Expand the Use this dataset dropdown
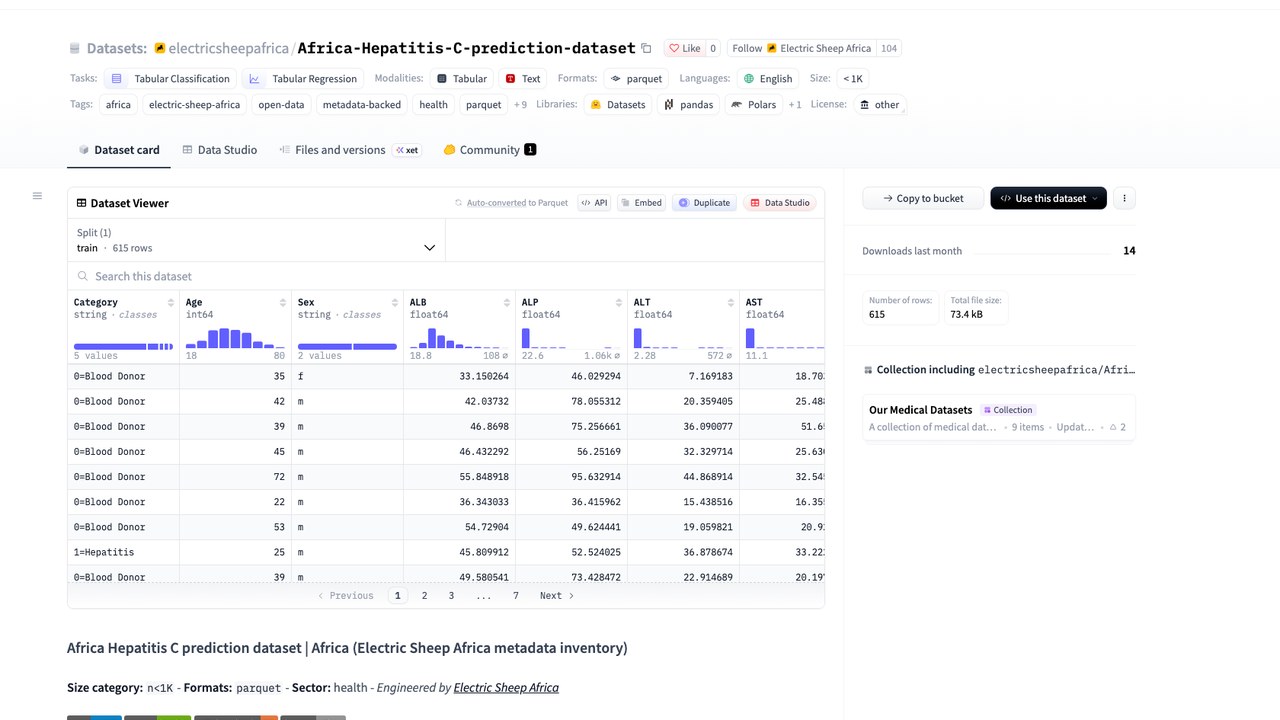 coord(1049,198)
